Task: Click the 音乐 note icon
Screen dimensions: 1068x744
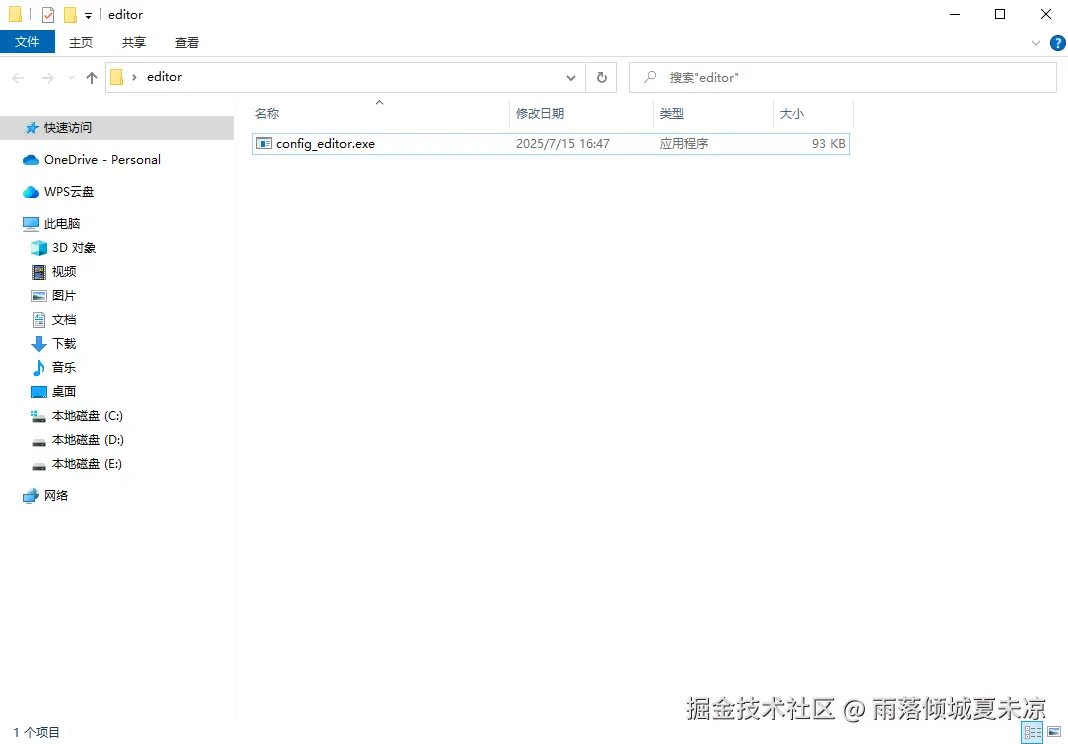Action: (x=39, y=368)
